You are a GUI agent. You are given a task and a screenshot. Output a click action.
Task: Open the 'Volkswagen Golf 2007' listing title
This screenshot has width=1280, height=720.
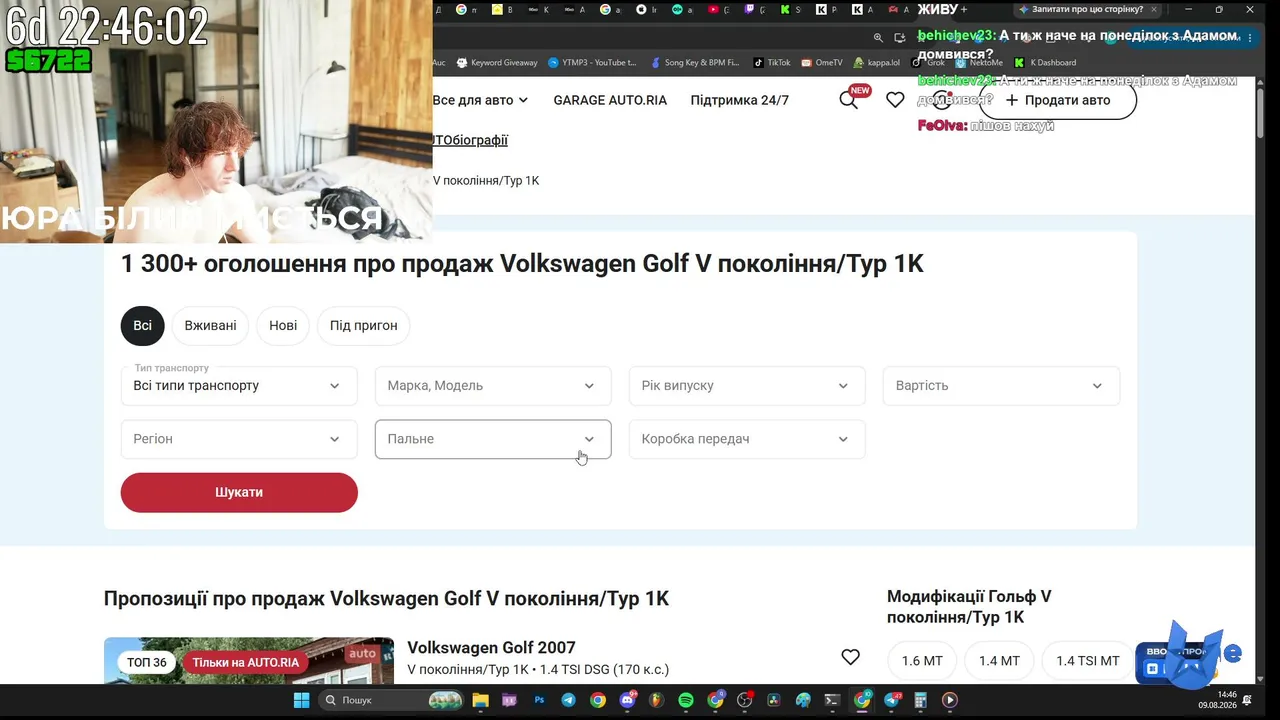coord(491,648)
